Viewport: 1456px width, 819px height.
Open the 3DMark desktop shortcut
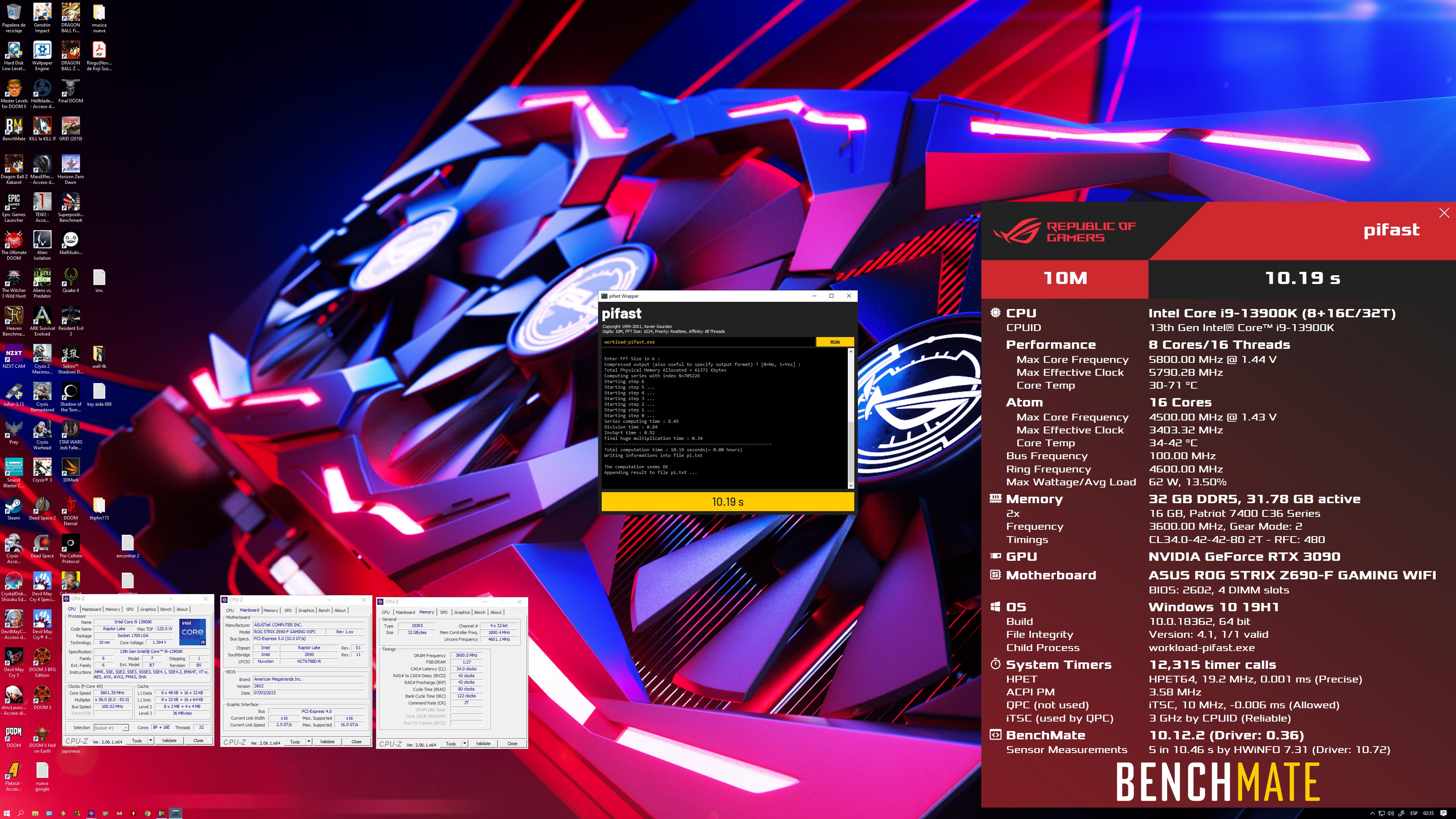(71, 470)
